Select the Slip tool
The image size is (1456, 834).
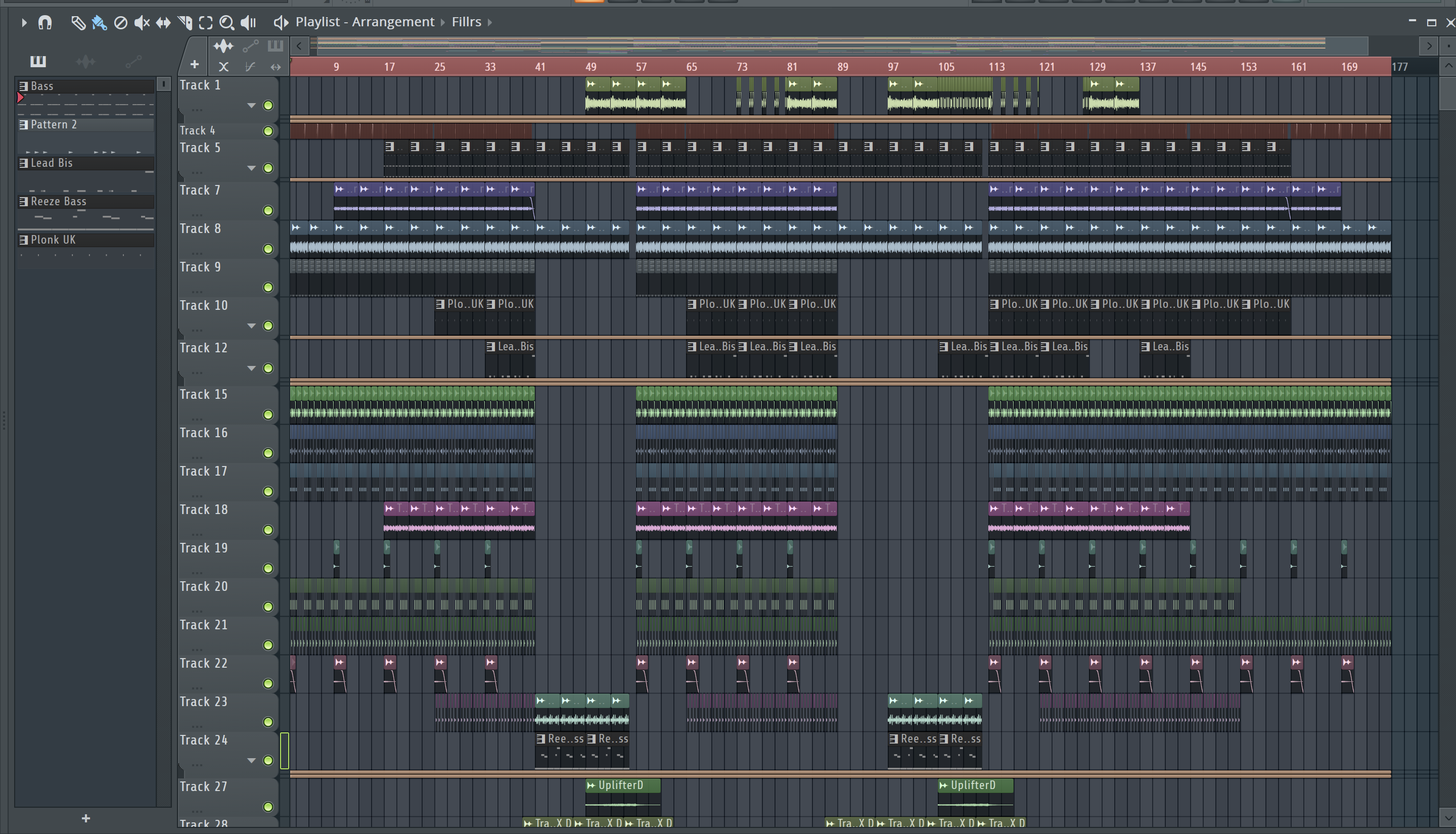(163, 22)
